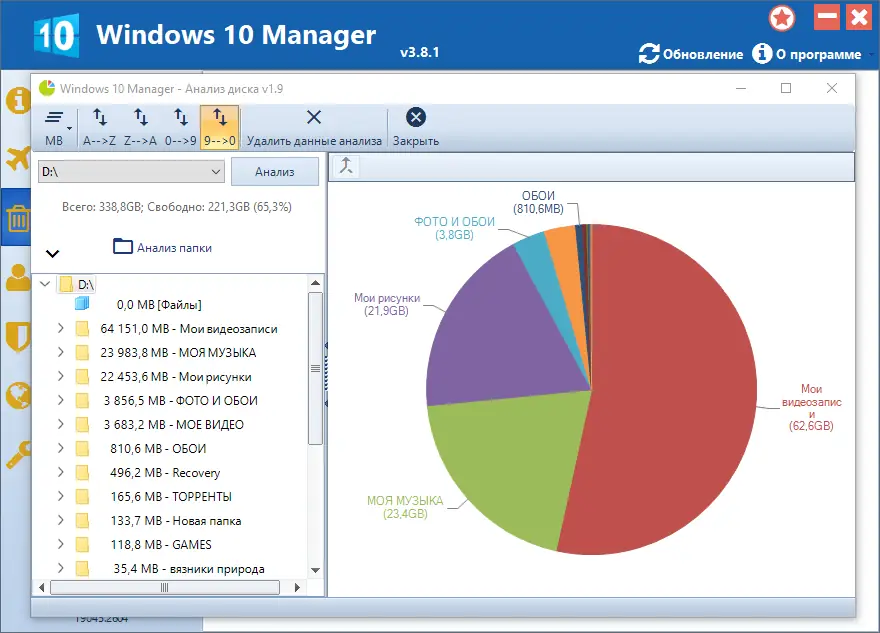Screen dimensions: 880x633
Task: Collapse the D:\ root tree node
Action: (45, 284)
